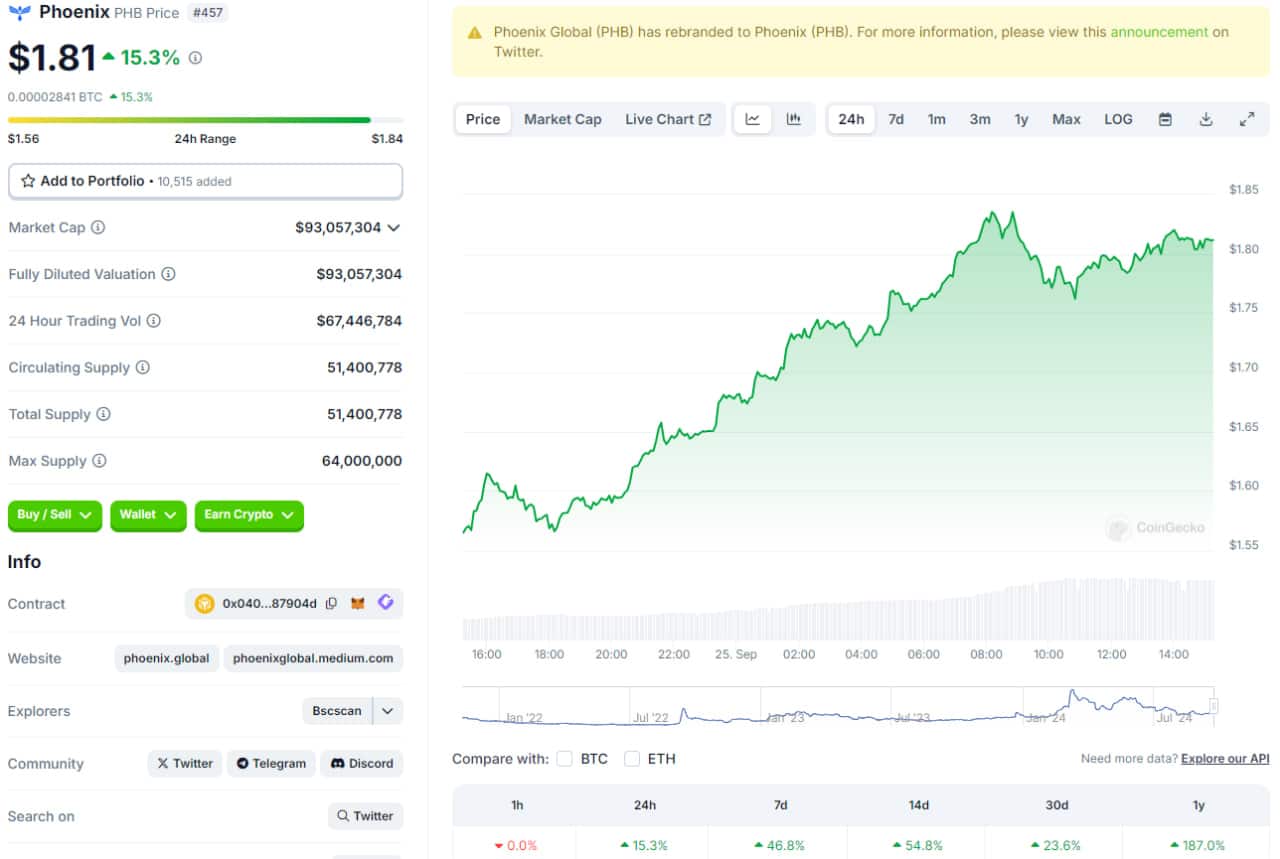Click the warning icon in rebrand notice

475,32
